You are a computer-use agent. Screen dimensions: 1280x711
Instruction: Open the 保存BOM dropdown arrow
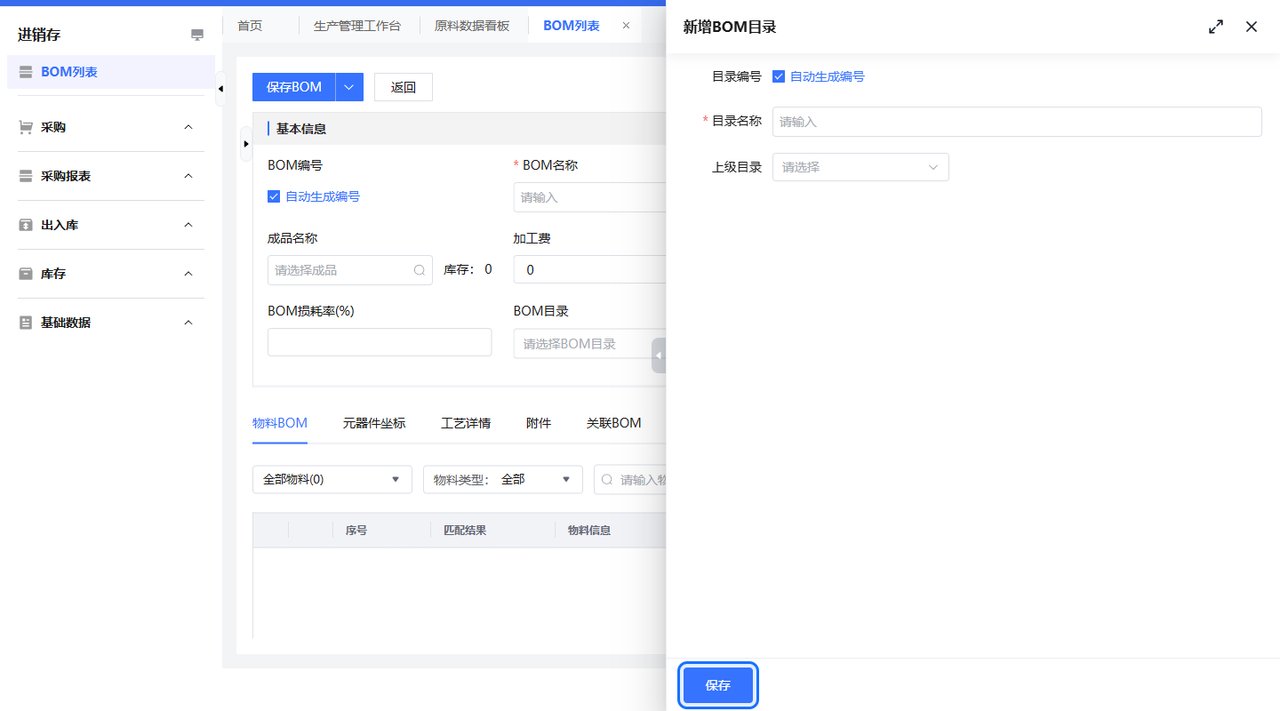[x=349, y=87]
